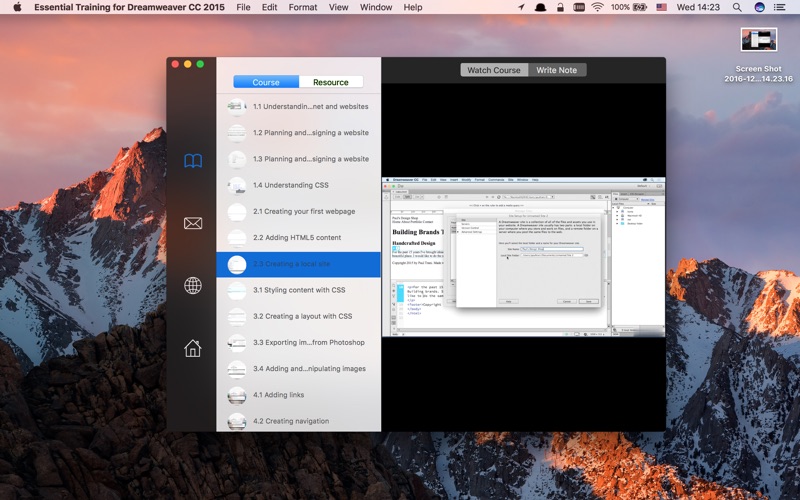Open the Notification Center list icon
The width and height of the screenshot is (800, 500).
[779, 7]
